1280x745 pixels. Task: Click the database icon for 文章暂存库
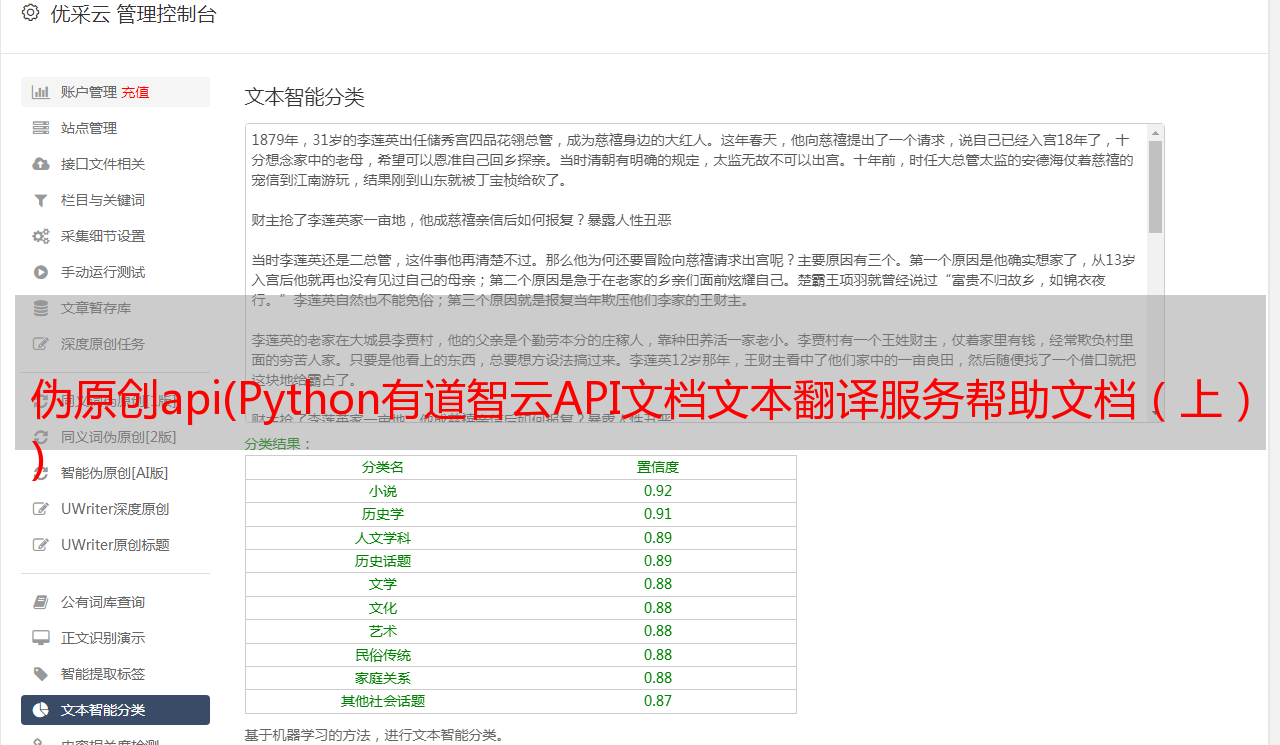41,308
